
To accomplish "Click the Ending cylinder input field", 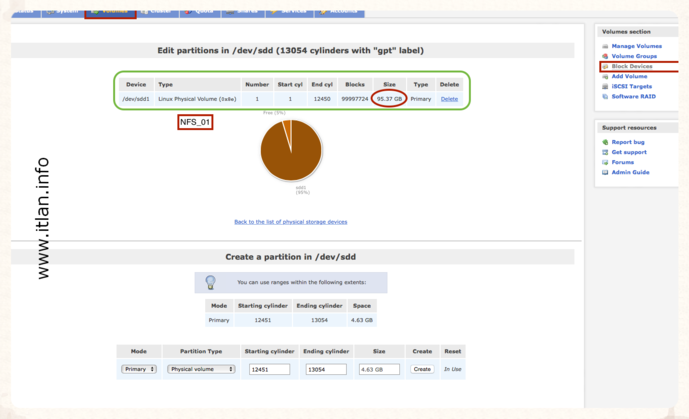I will tap(326, 369).
